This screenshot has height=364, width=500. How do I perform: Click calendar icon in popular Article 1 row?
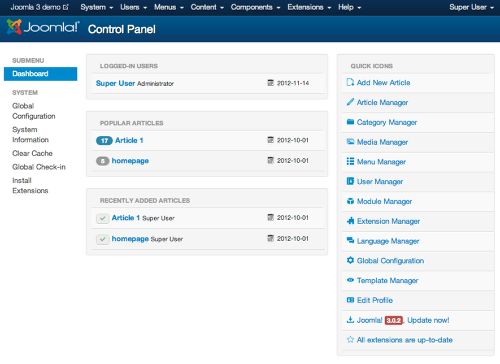271,140
